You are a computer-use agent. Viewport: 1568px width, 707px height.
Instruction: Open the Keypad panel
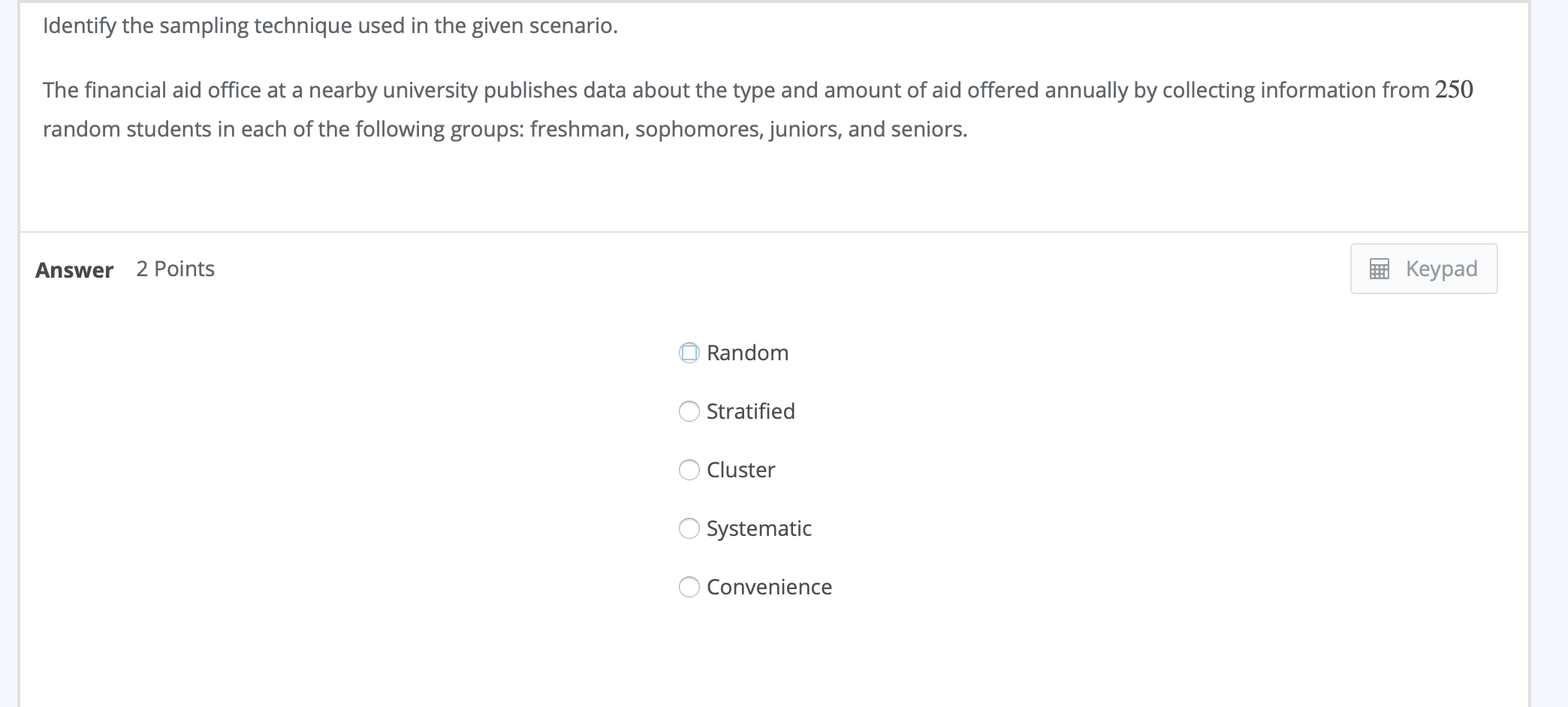click(1423, 269)
